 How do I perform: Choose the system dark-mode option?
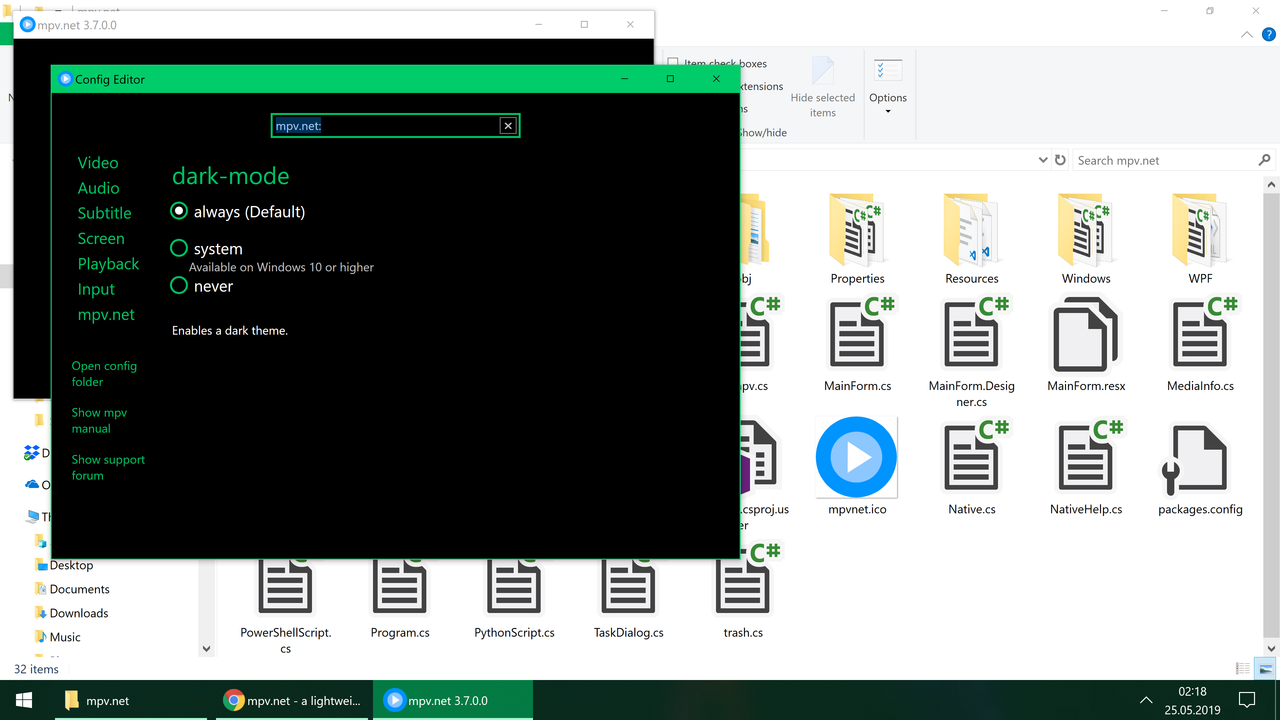(179, 248)
